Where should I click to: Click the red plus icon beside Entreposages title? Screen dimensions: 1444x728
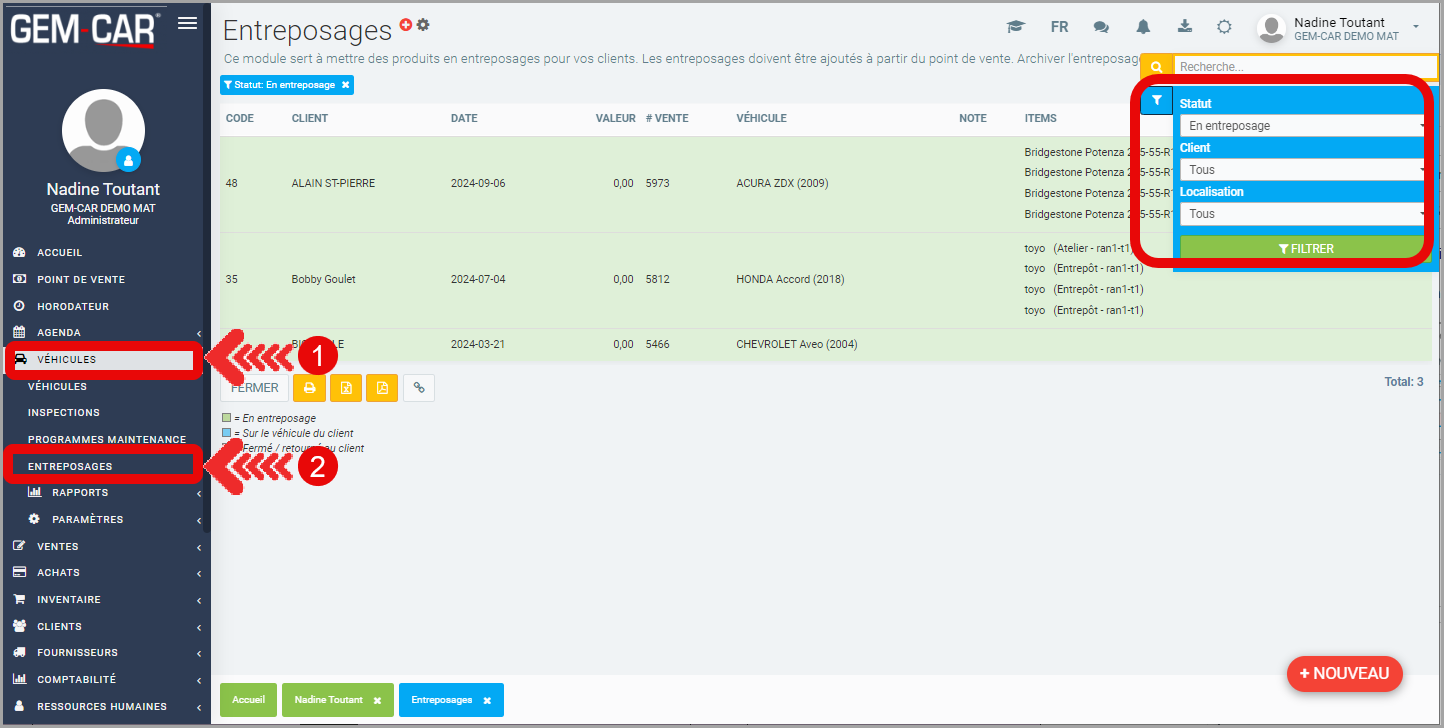[x=405, y=25]
